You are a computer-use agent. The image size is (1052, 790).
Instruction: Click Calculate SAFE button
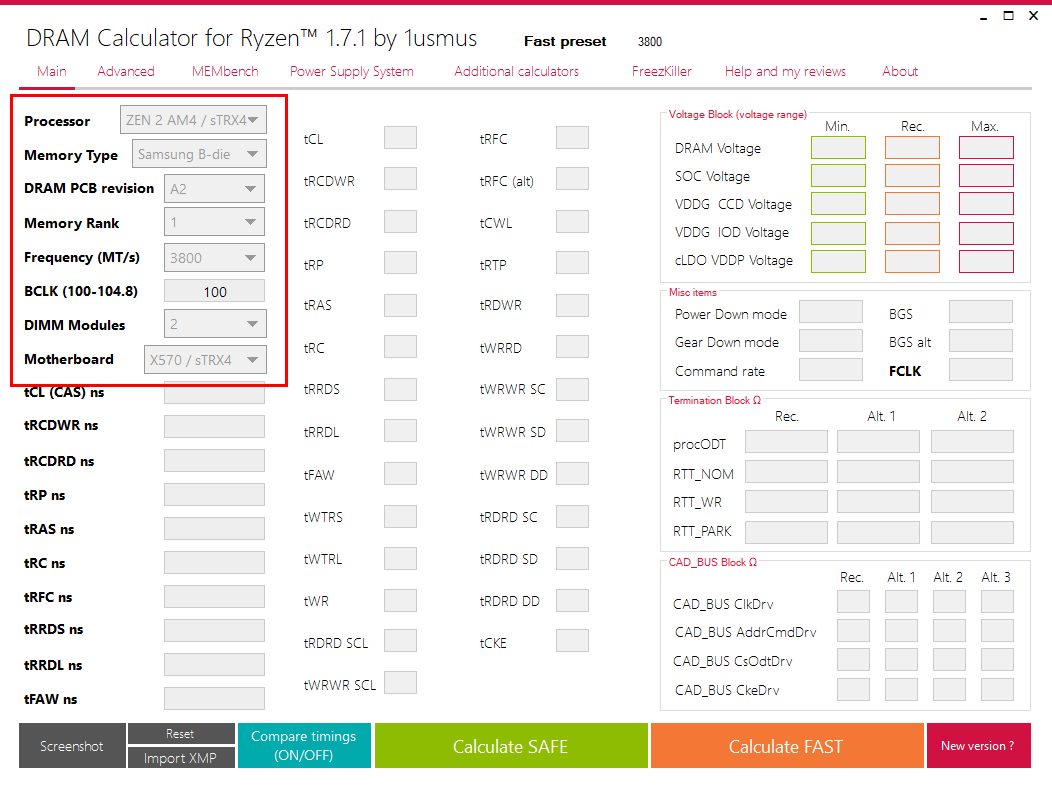click(511, 746)
